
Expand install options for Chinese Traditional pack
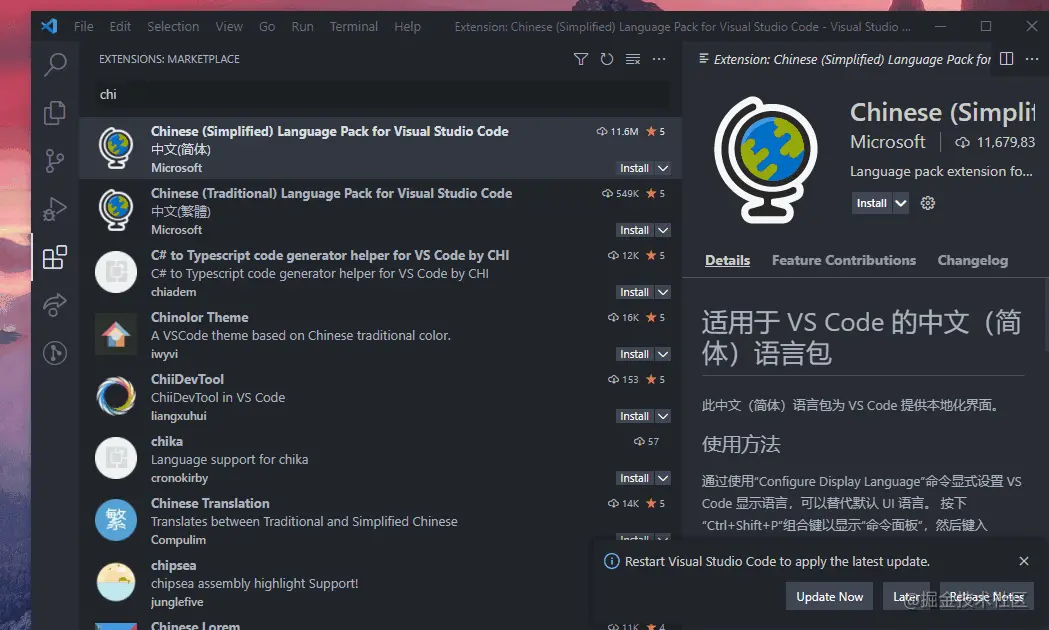[x=662, y=230]
